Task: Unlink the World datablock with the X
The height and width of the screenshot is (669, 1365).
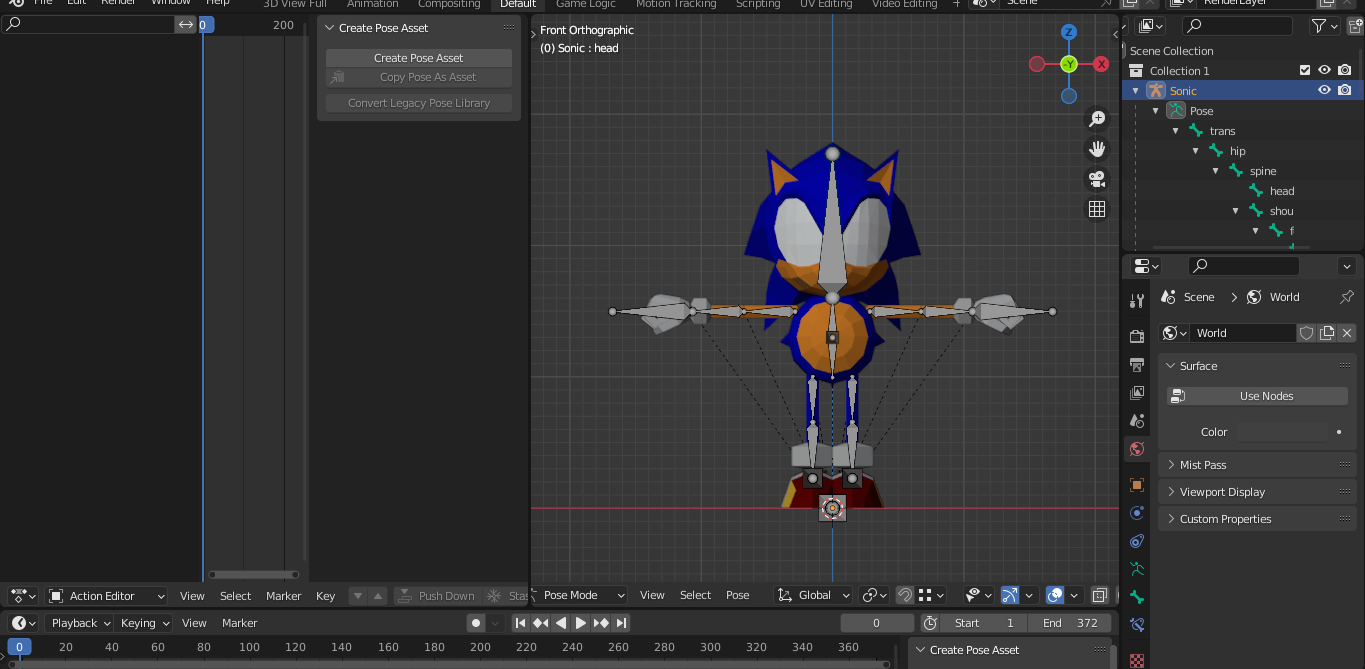Action: tap(1347, 333)
